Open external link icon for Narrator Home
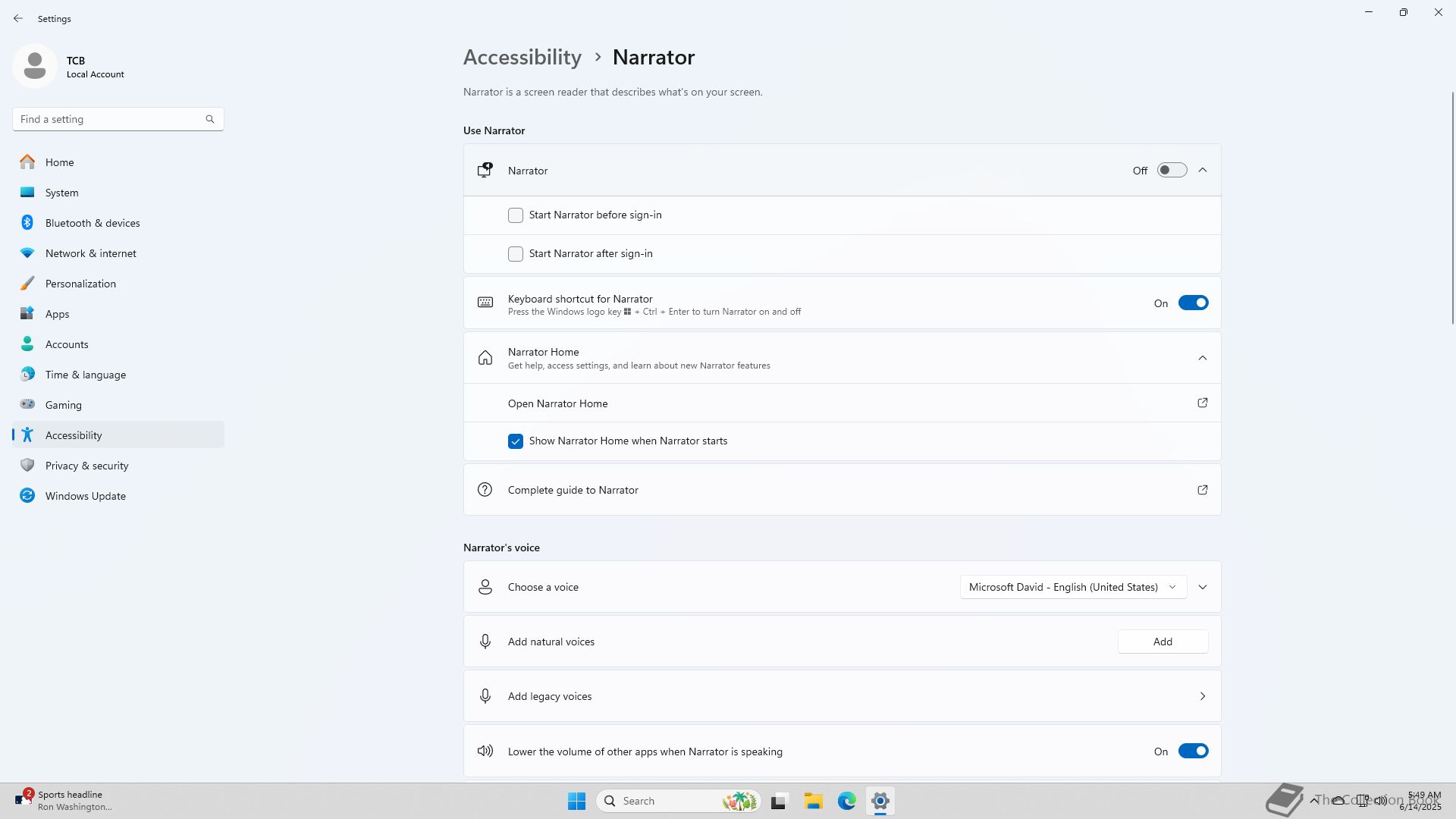Screen dimensions: 1456x819 pyautogui.click(x=1202, y=403)
